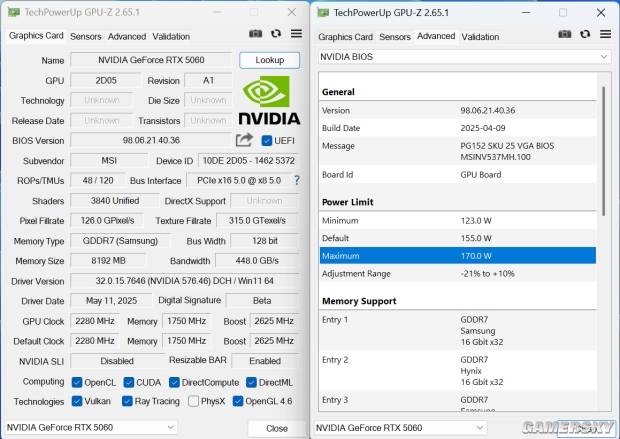Switch to Sensors tab in right window
620x439 pixels.
(395, 37)
